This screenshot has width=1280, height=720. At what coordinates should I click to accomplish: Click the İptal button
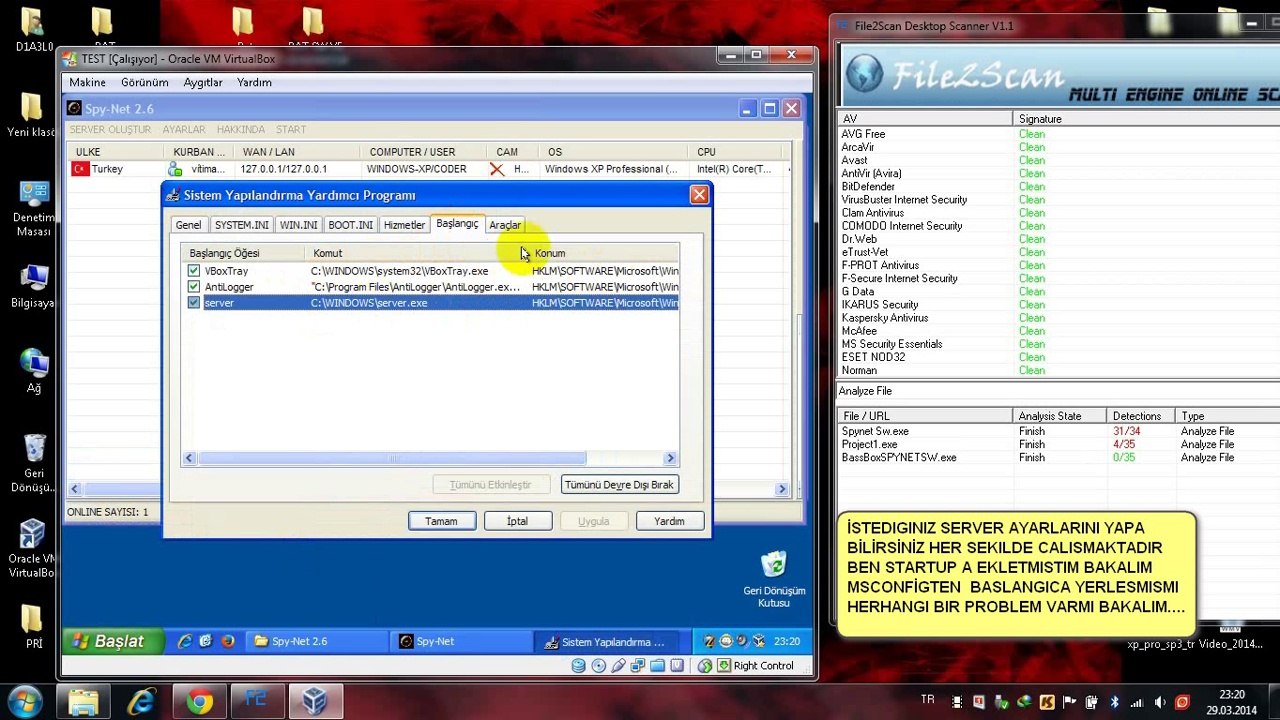click(517, 521)
